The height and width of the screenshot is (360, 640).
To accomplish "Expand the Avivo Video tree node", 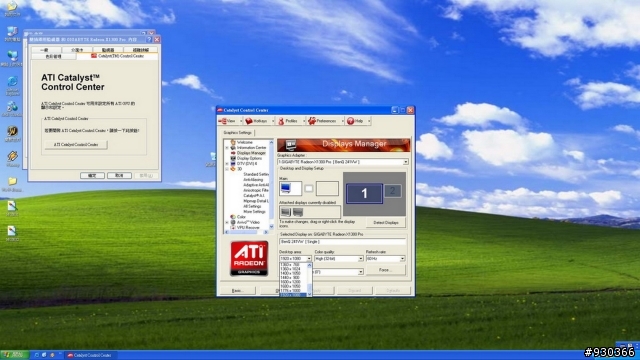I will [x=227, y=222].
